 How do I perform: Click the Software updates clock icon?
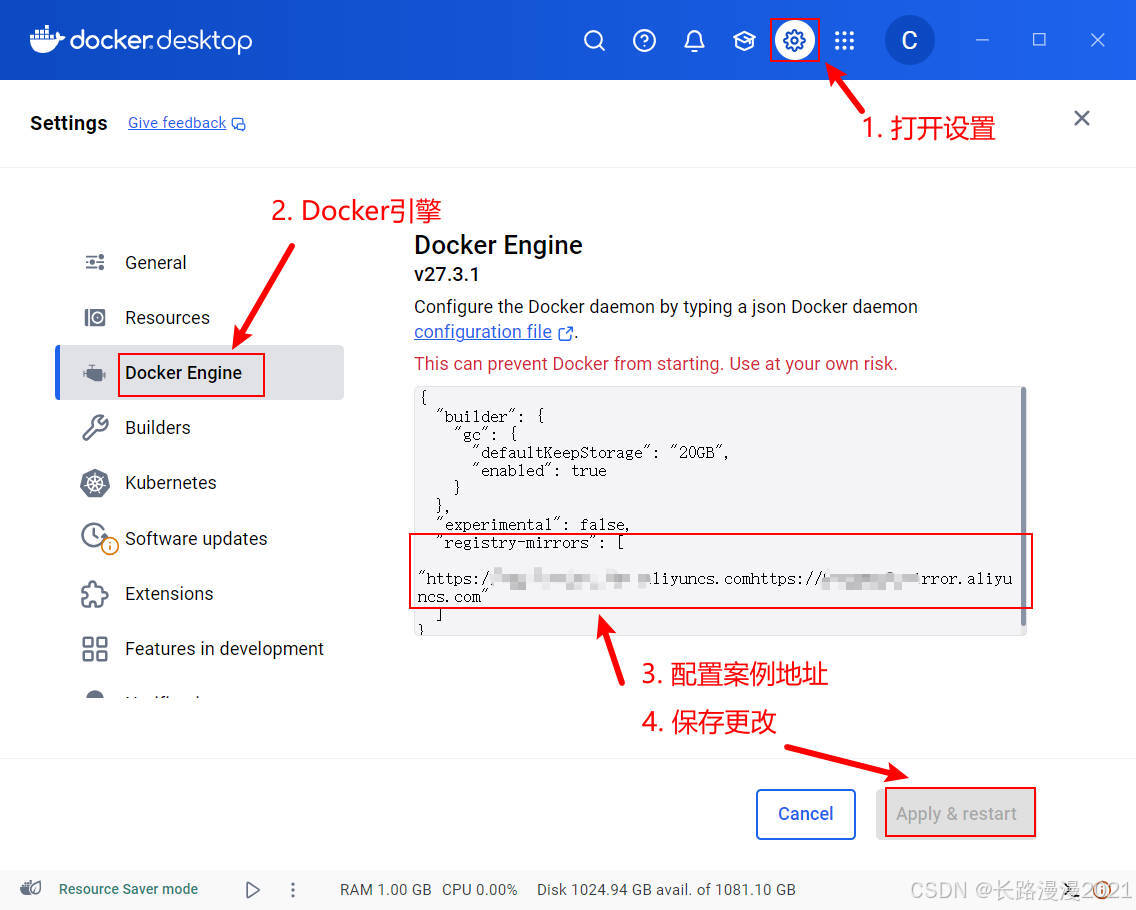98,538
